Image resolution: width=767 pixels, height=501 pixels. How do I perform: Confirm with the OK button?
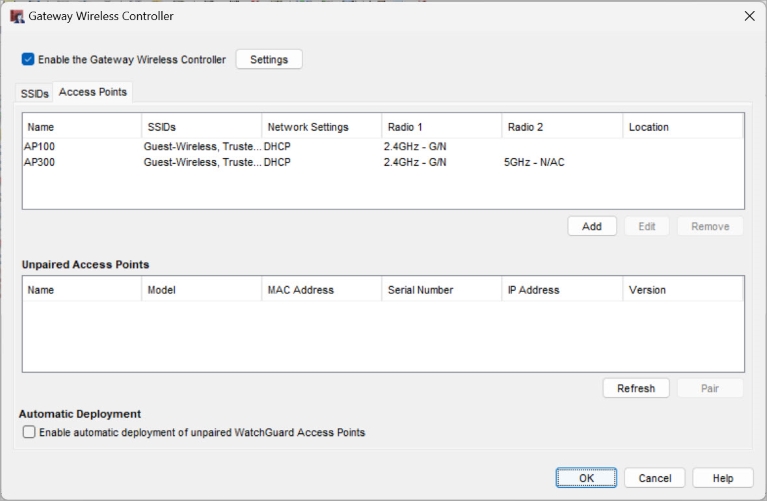coord(586,478)
